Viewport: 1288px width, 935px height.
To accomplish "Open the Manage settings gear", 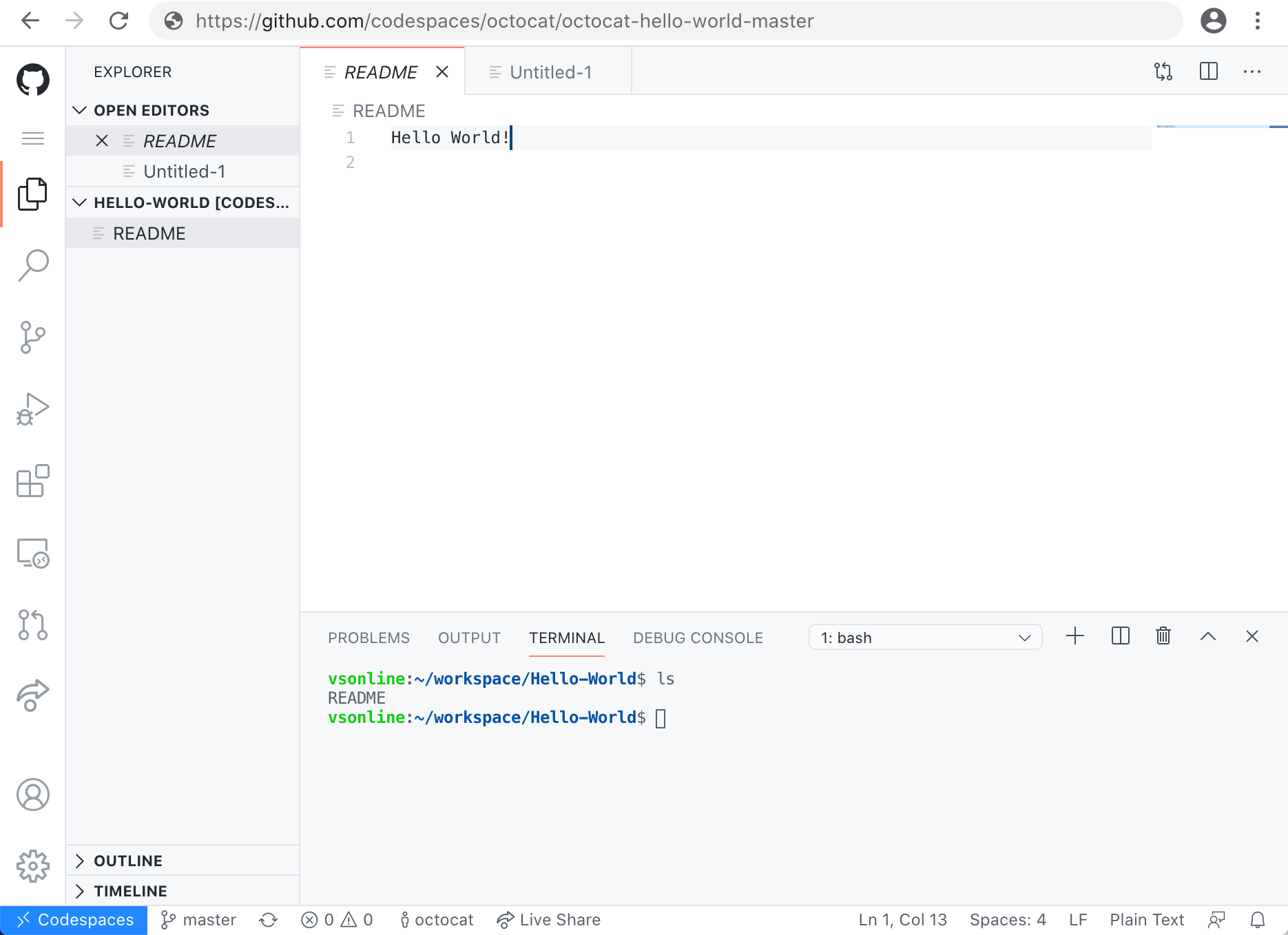I will pos(32,866).
